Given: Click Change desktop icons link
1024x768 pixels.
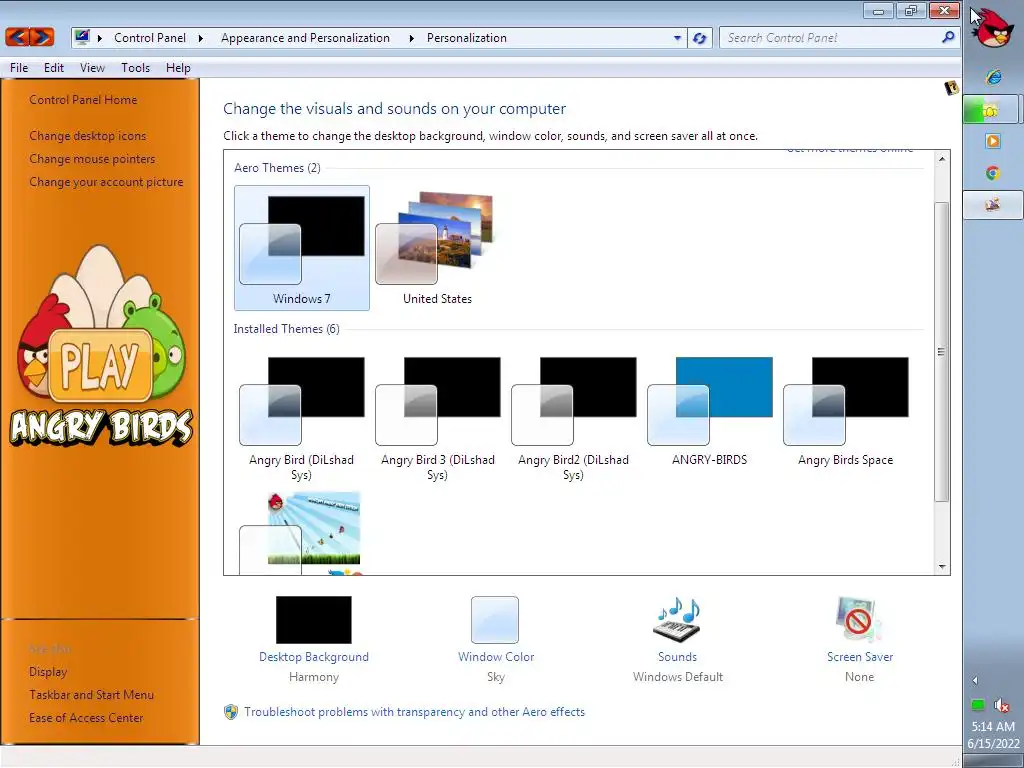Looking at the screenshot, I should (88, 136).
